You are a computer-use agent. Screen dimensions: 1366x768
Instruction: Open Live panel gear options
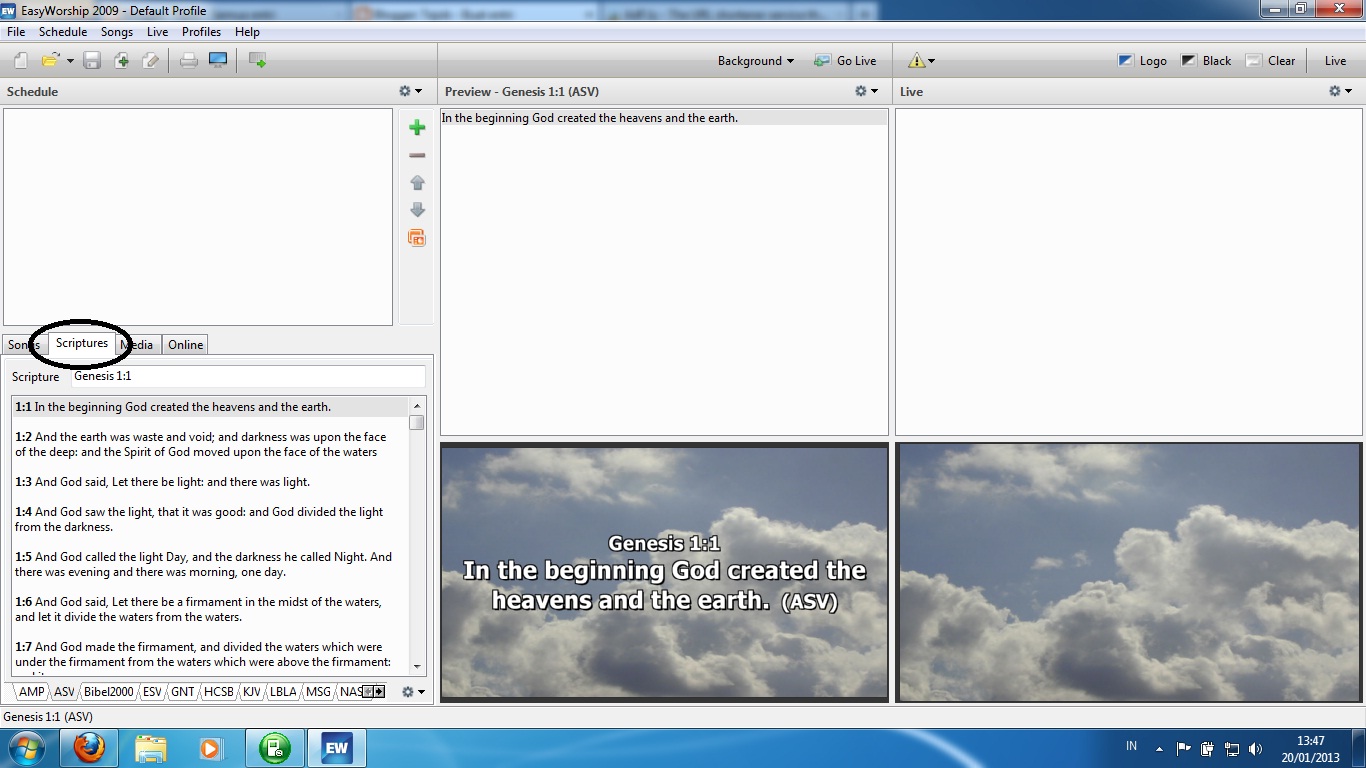coord(1340,91)
